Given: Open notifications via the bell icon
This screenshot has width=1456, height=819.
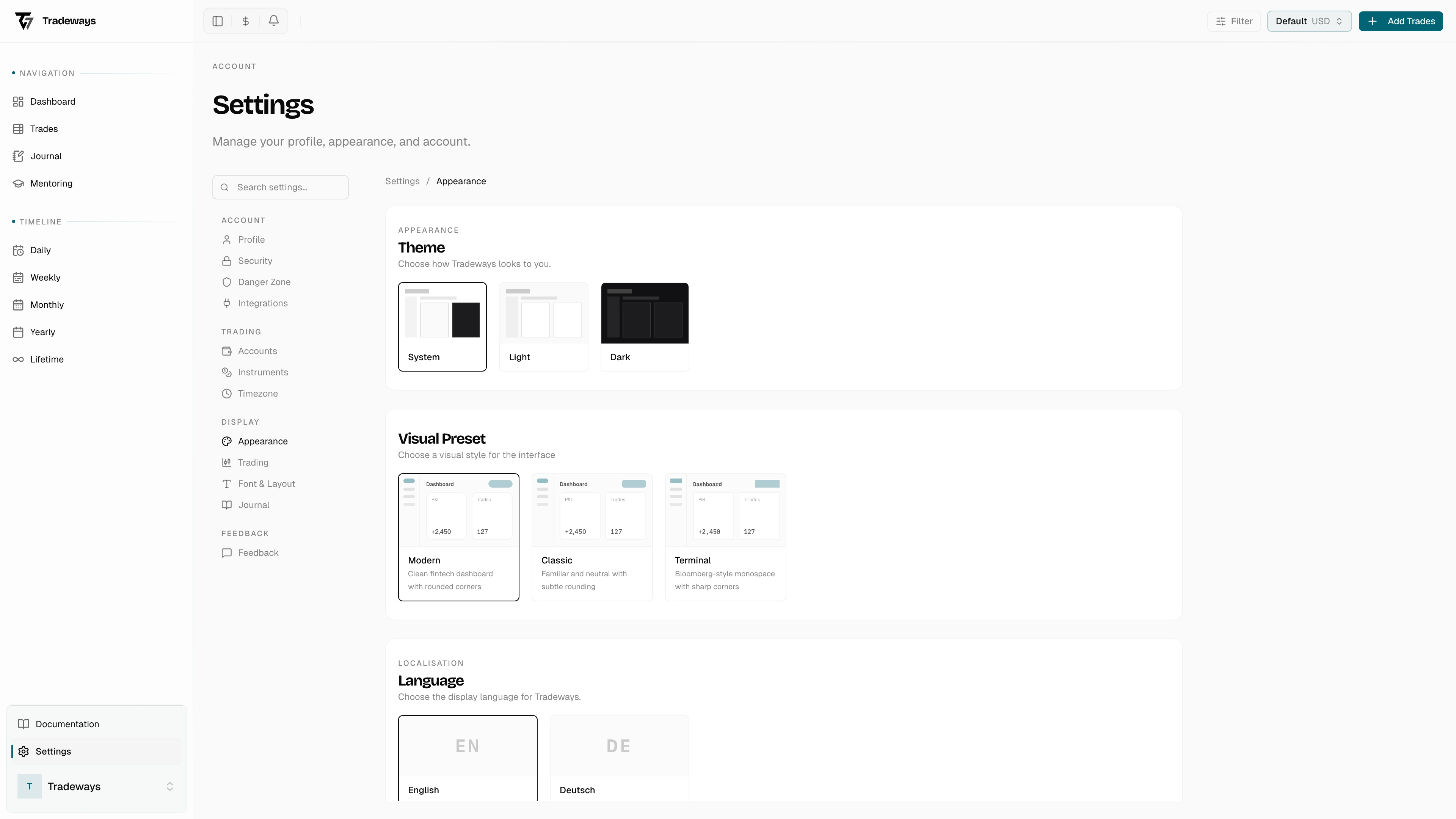Looking at the screenshot, I should 273,21.
